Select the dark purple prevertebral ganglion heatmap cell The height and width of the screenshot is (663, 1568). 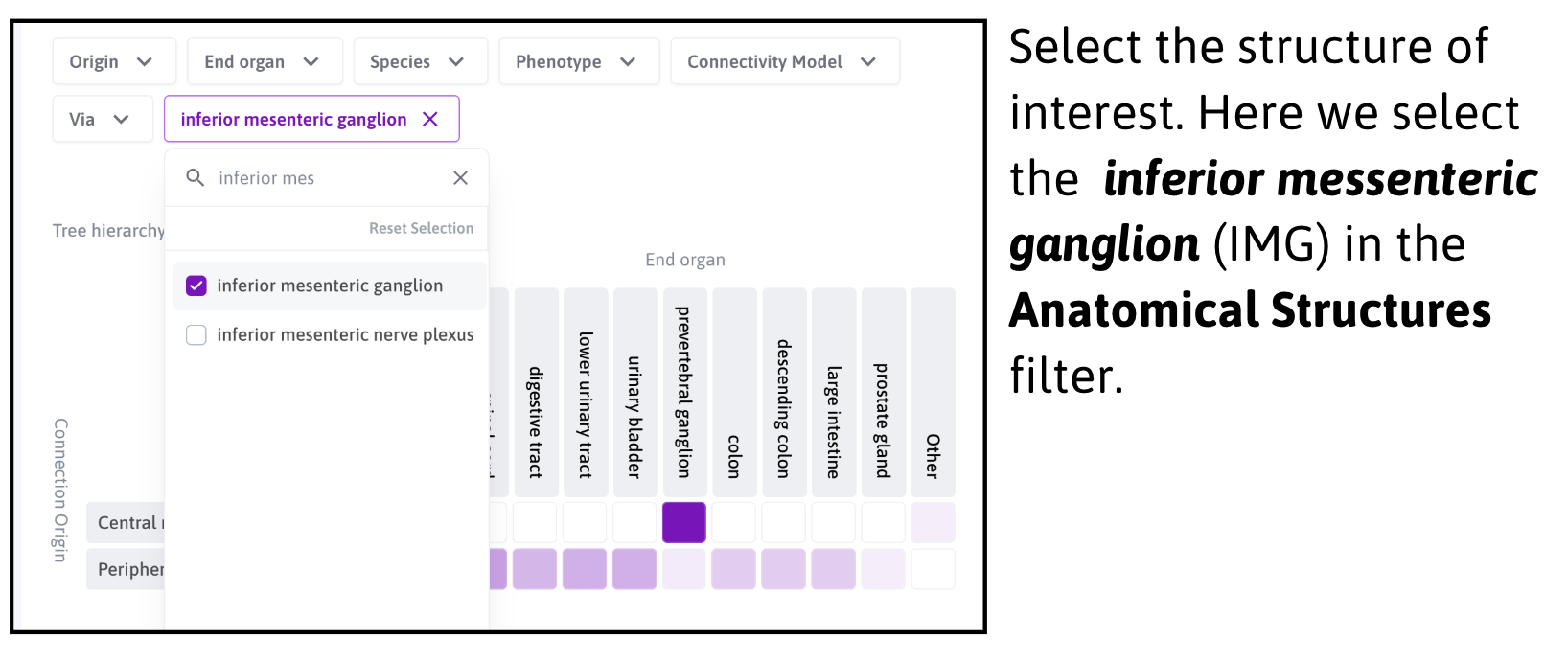pyautogui.click(x=683, y=522)
